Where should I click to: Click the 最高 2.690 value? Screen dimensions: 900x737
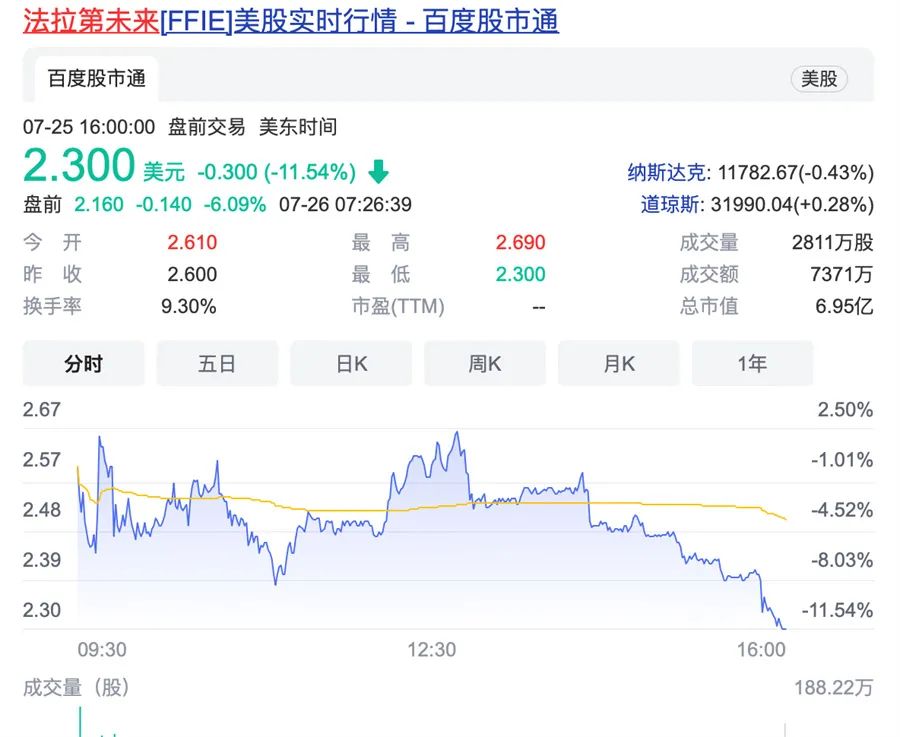click(520, 243)
